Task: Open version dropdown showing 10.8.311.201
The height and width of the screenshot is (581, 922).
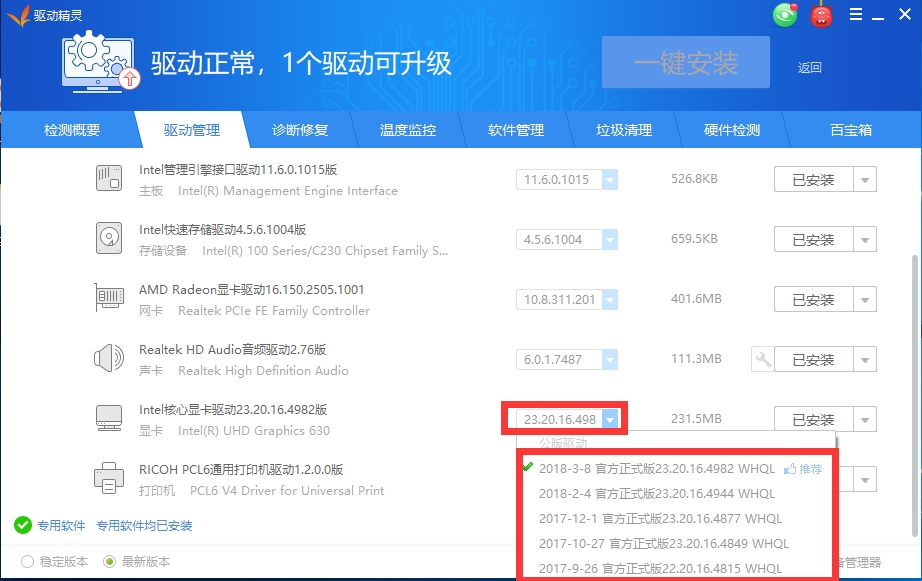Action: (x=610, y=299)
